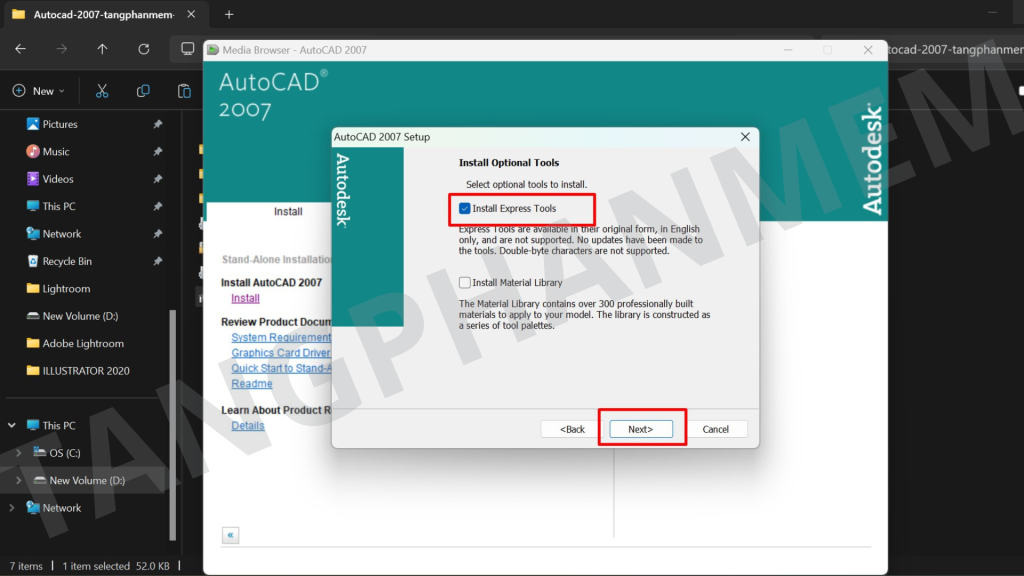Click the Up arrow navigation icon
This screenshot has height=576, width=1024.
tap(102, 49)
